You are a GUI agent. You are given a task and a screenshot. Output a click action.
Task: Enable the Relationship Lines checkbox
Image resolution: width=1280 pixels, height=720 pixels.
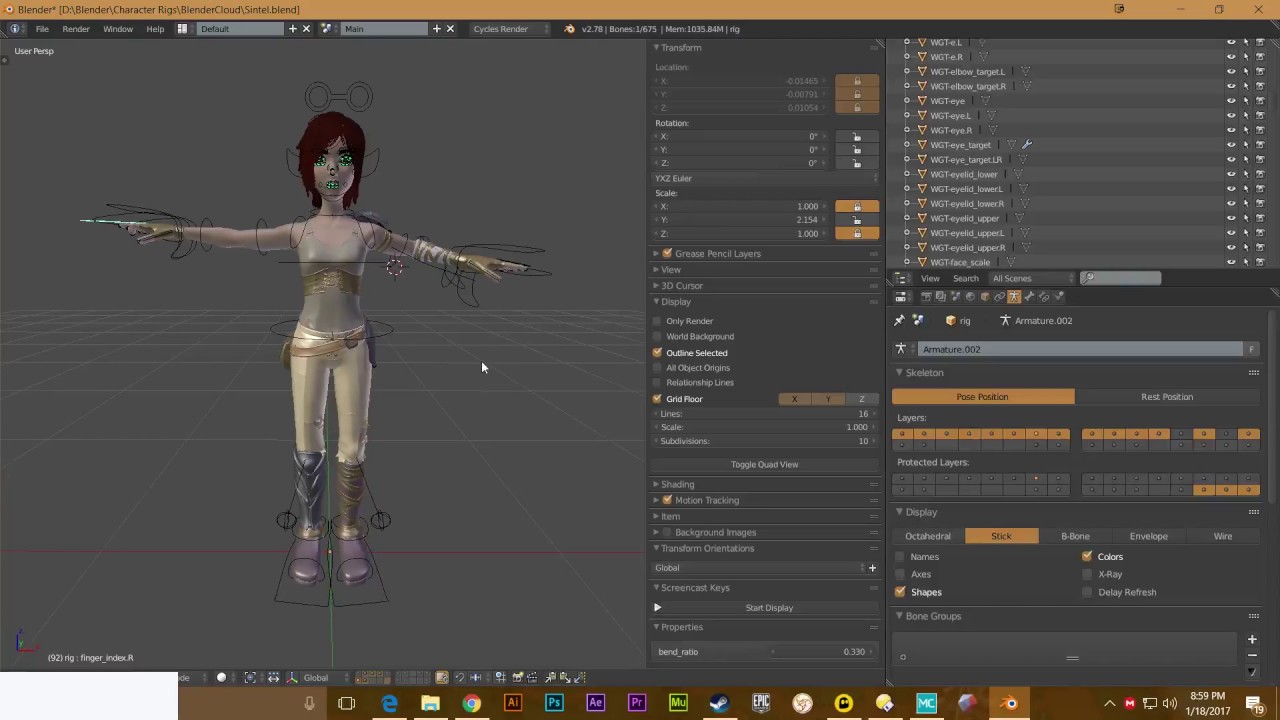click(657, 383)
